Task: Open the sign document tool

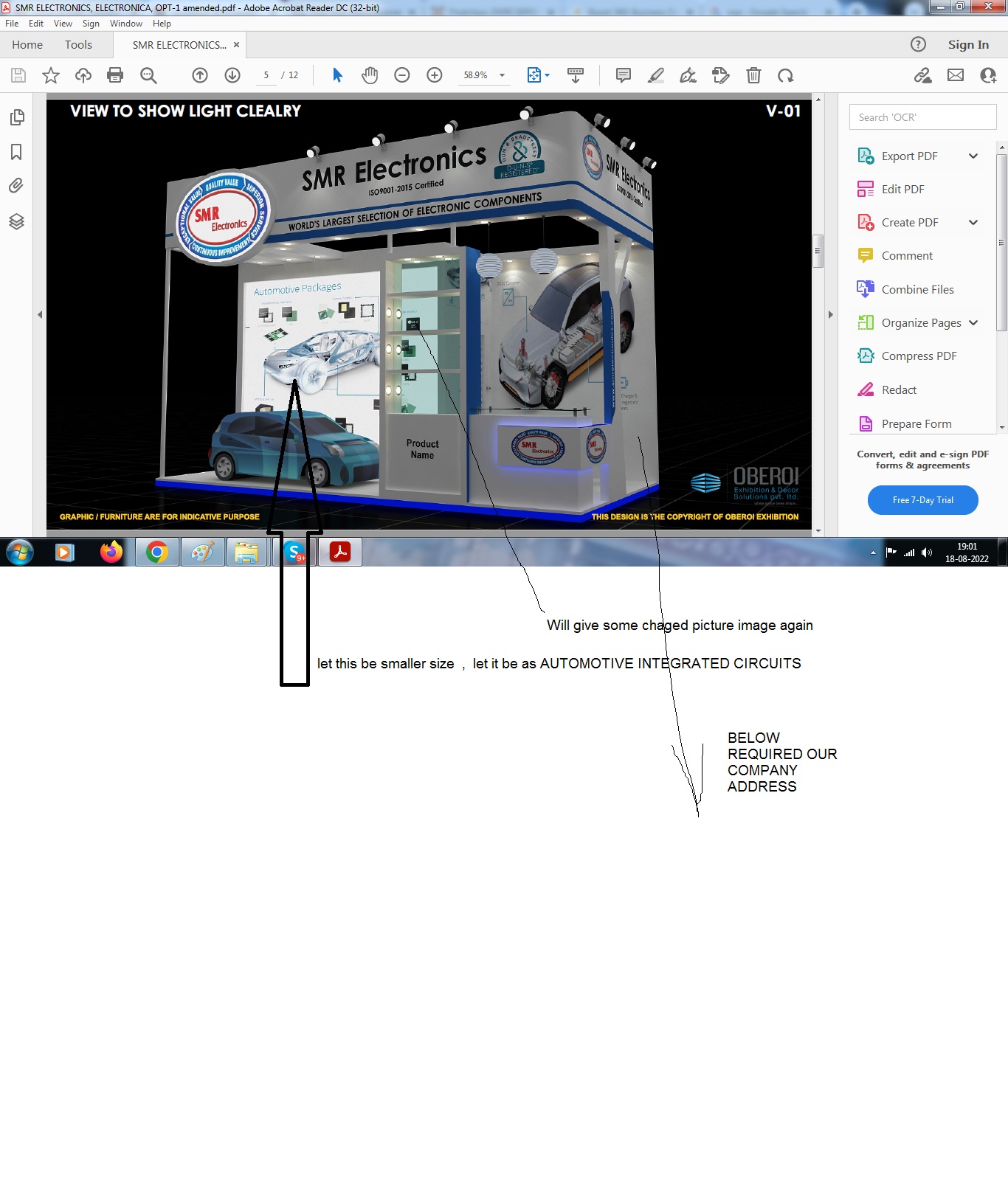Action: (x=688, y=75)
